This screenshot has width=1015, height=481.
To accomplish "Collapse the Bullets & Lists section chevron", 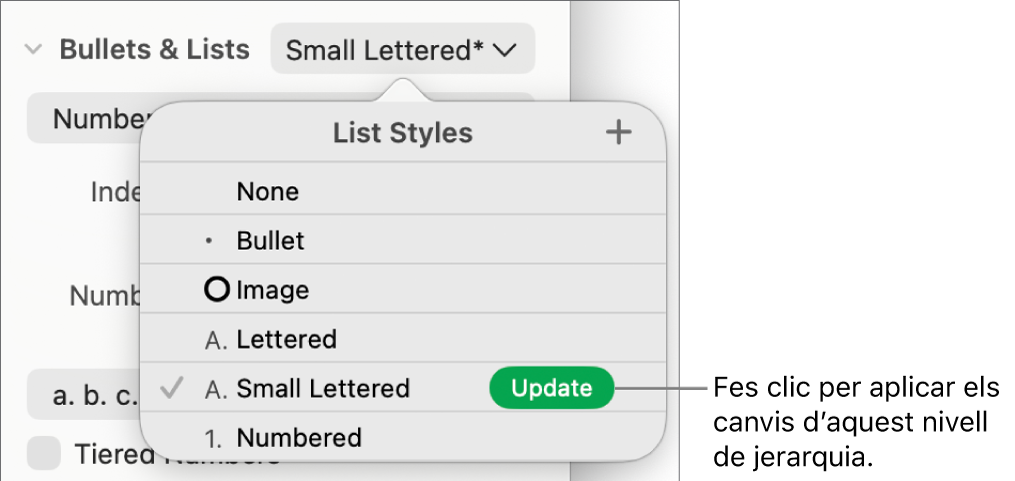I will point(34,50).
